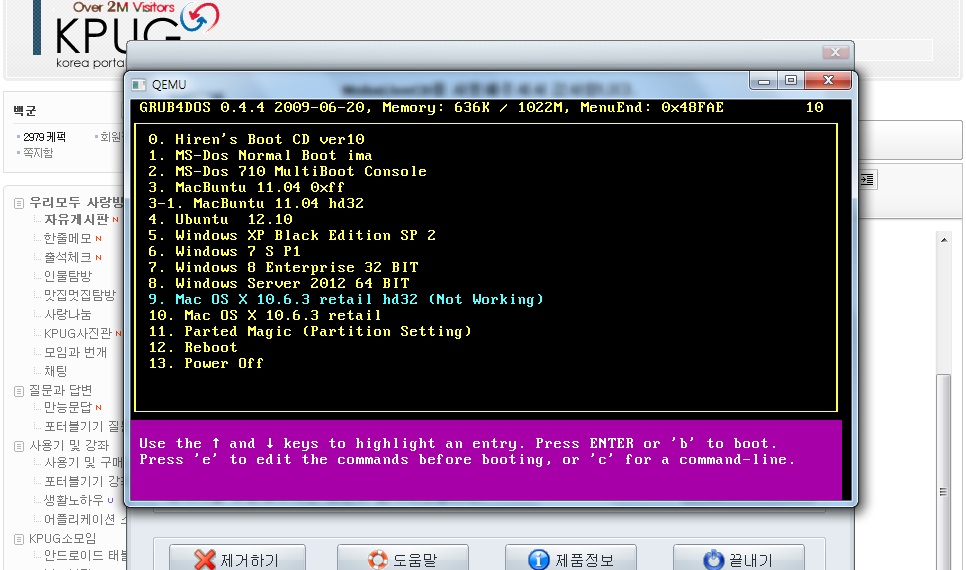This screenshot has width=966, height=570.
Task: Click the page scrollbar up arrow
Action: [944, 240]
